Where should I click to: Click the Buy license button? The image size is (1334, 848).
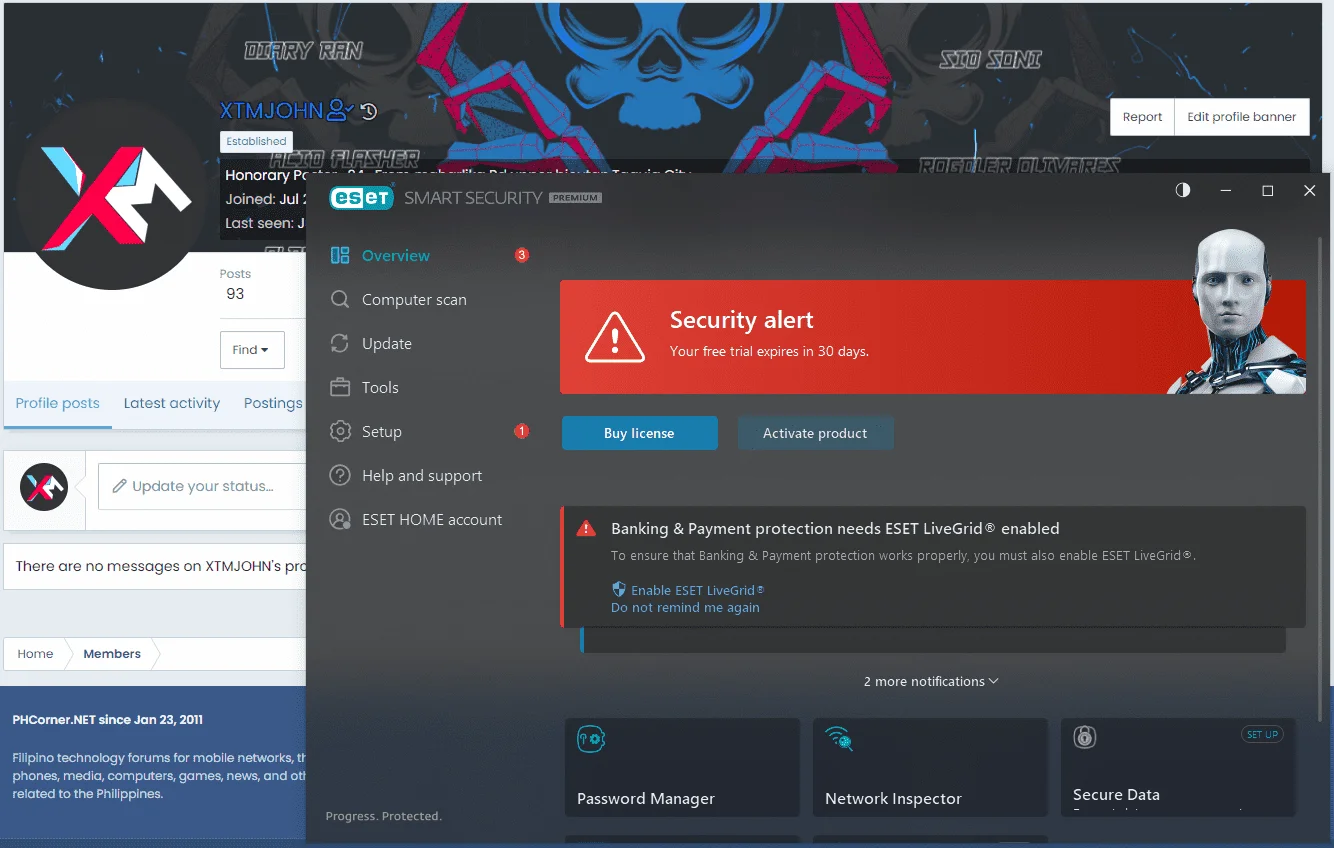pos(639,433)
